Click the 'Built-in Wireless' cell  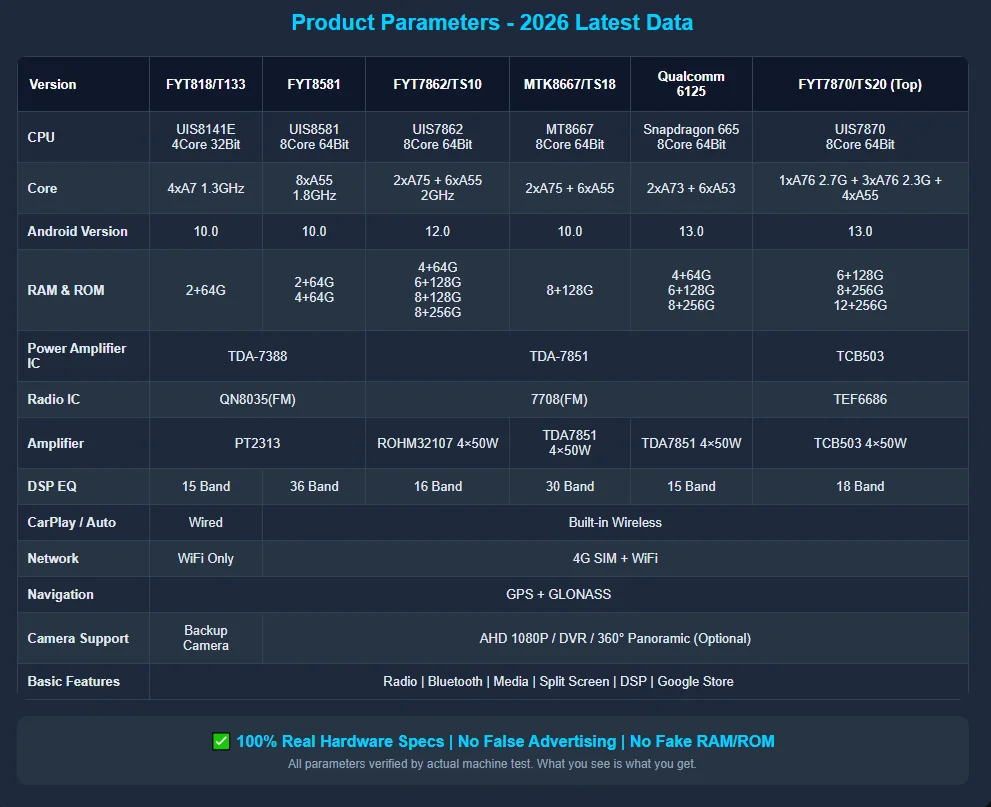615,523
